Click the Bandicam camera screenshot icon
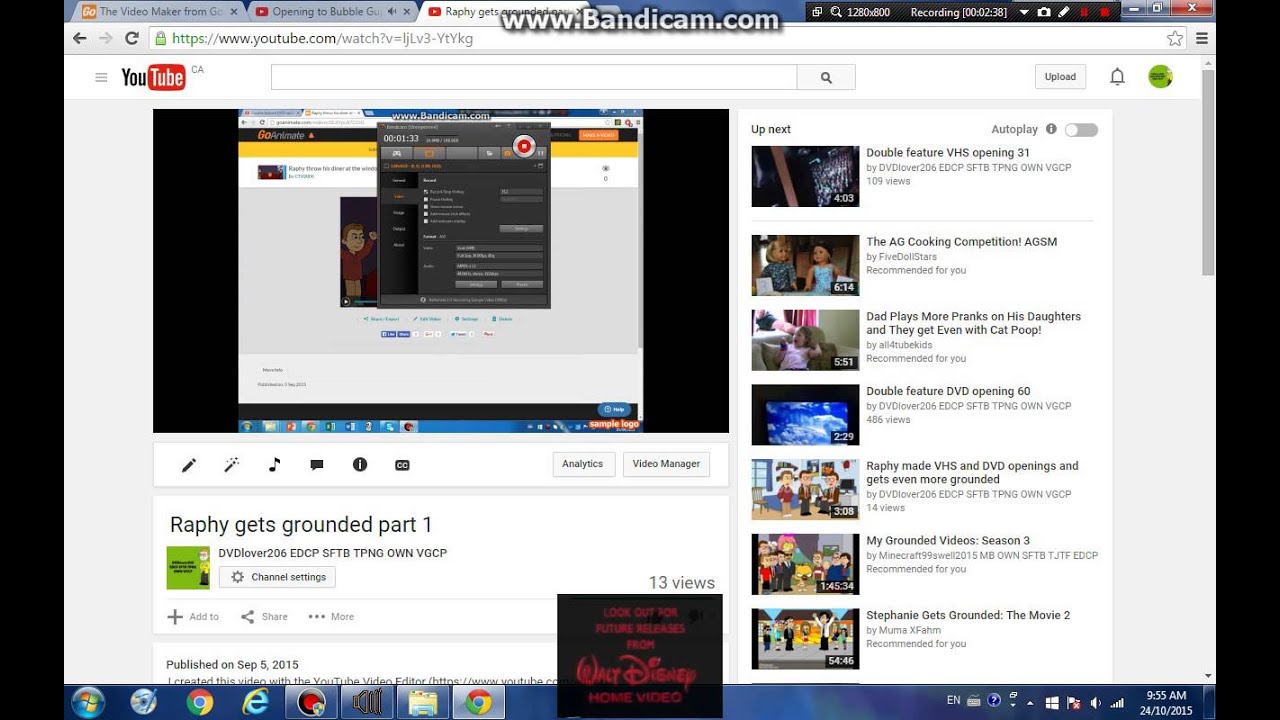Viewport: 1280px width, 720px height. (1044, 12)
